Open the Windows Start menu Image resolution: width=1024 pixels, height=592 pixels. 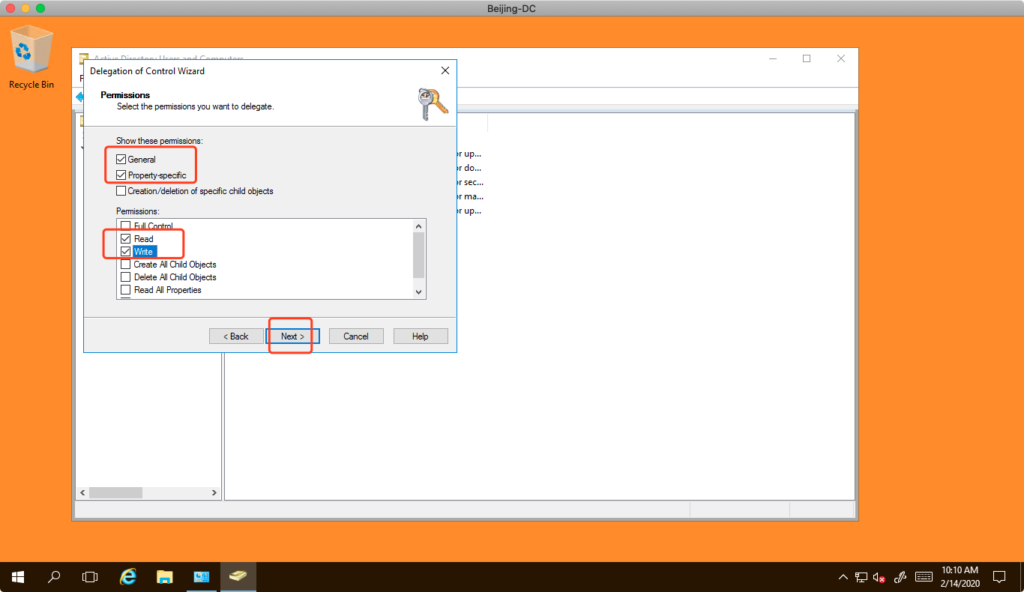click(18, 577)
